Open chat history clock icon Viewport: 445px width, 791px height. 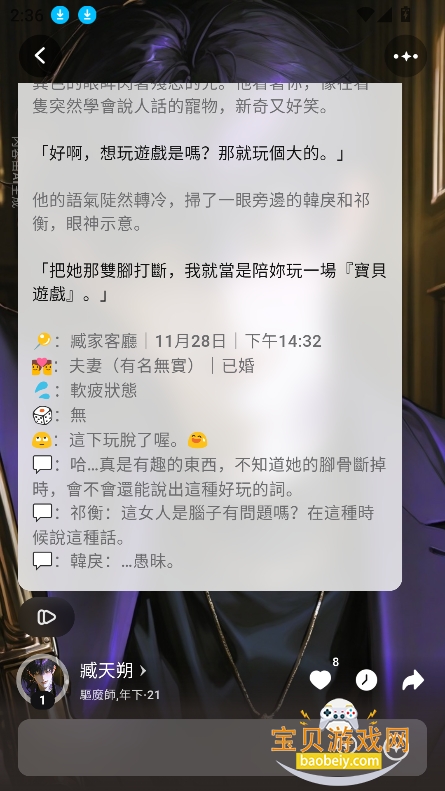point(366,680)
